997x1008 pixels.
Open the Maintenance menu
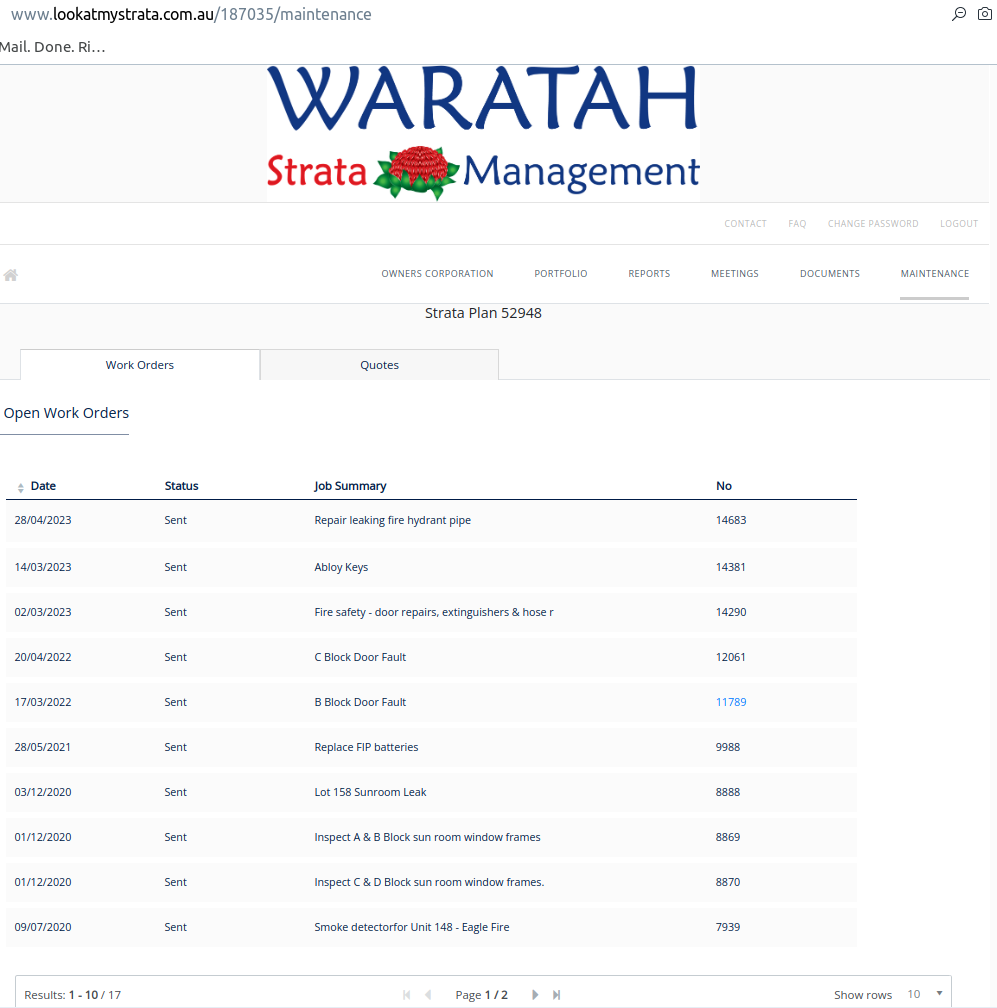(x=935, y=274)
